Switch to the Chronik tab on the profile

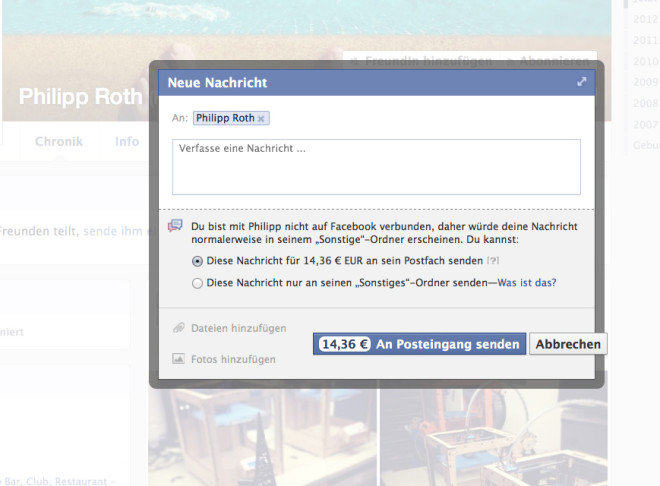coord(59,141)
